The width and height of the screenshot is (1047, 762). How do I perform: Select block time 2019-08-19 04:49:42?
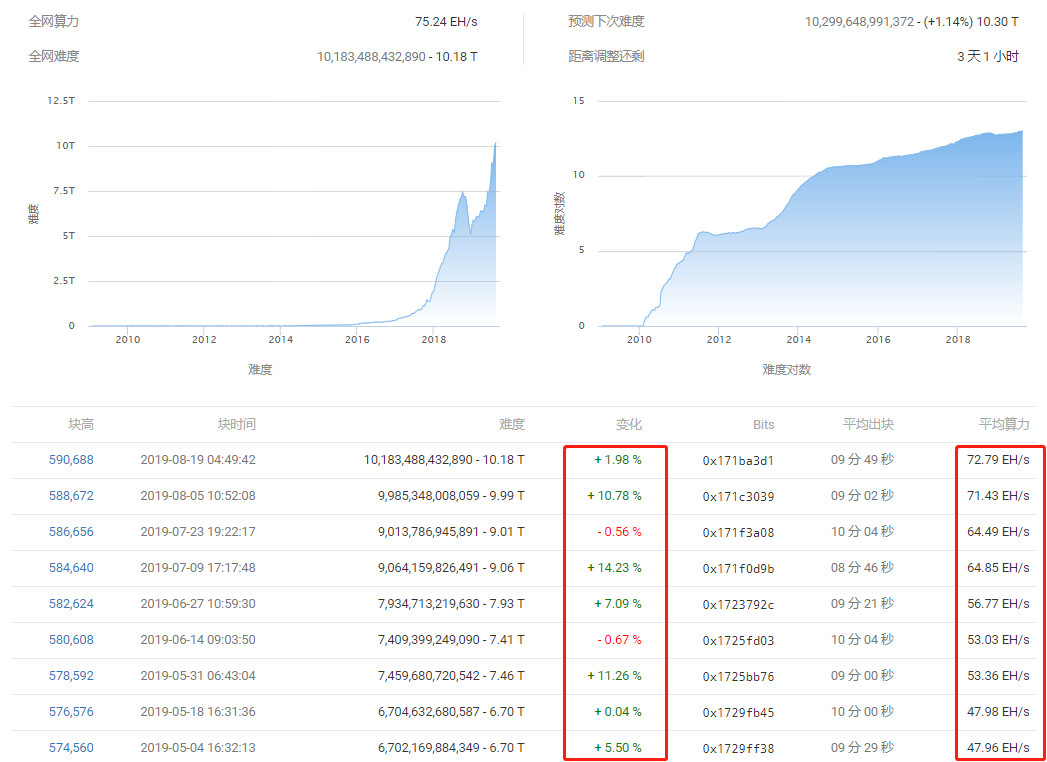[198, 460]
